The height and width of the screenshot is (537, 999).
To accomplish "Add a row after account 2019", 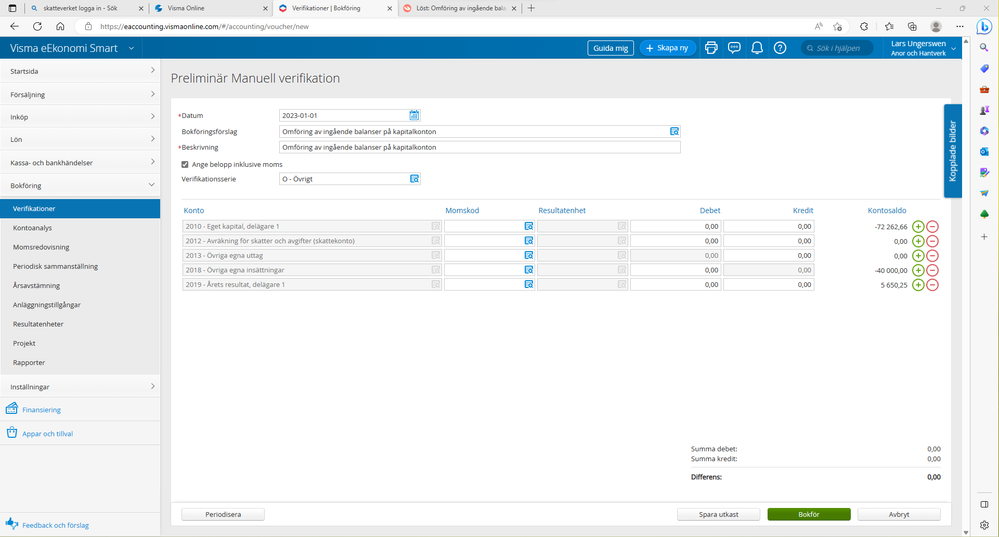I will pyautogui.click(x=918, y=285).
